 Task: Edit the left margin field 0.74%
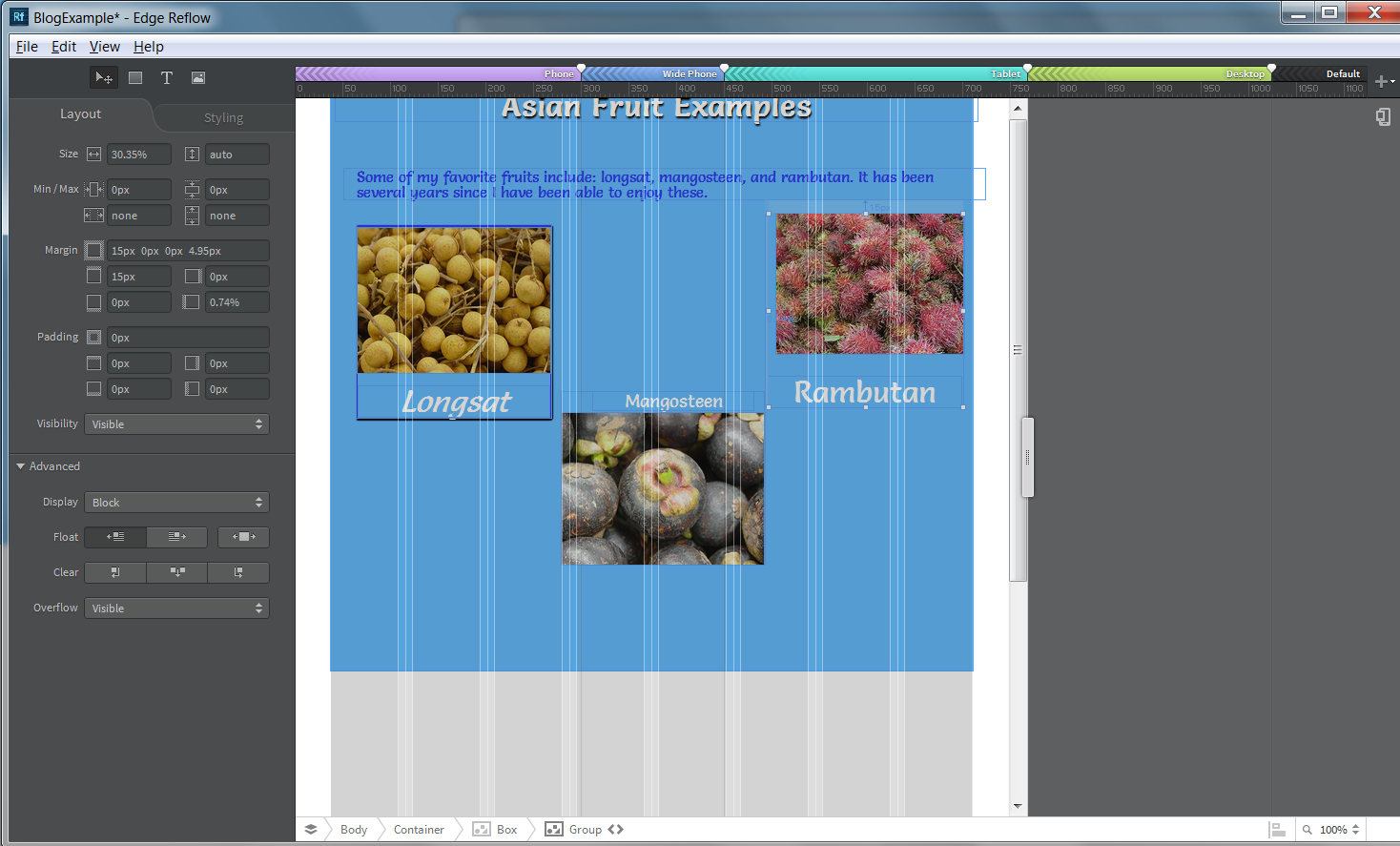[237, 302]
